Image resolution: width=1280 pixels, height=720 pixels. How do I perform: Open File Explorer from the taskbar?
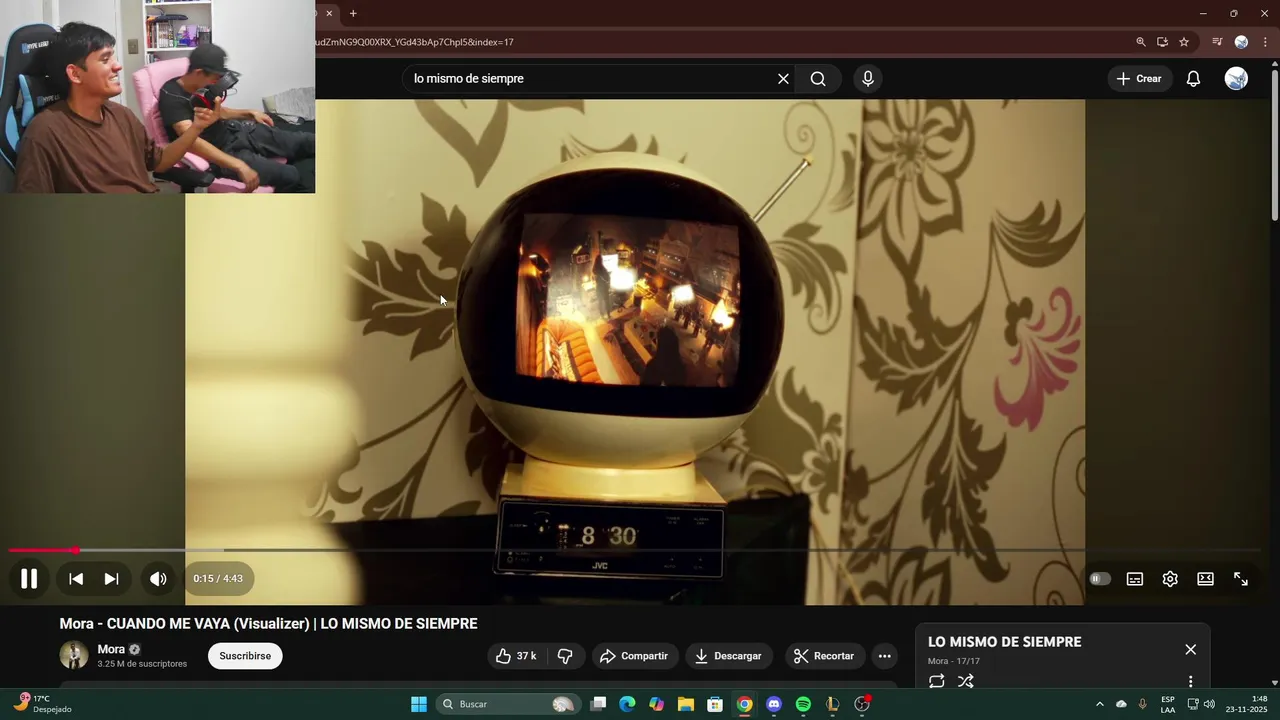point(686,704)
